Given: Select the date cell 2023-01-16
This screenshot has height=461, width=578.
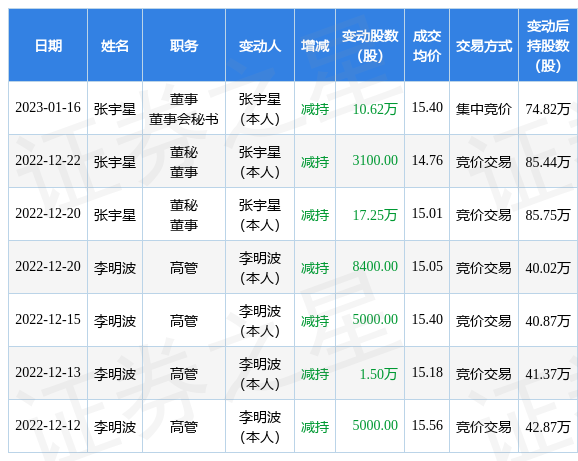Looking at the screenshot, I should 48,108.
